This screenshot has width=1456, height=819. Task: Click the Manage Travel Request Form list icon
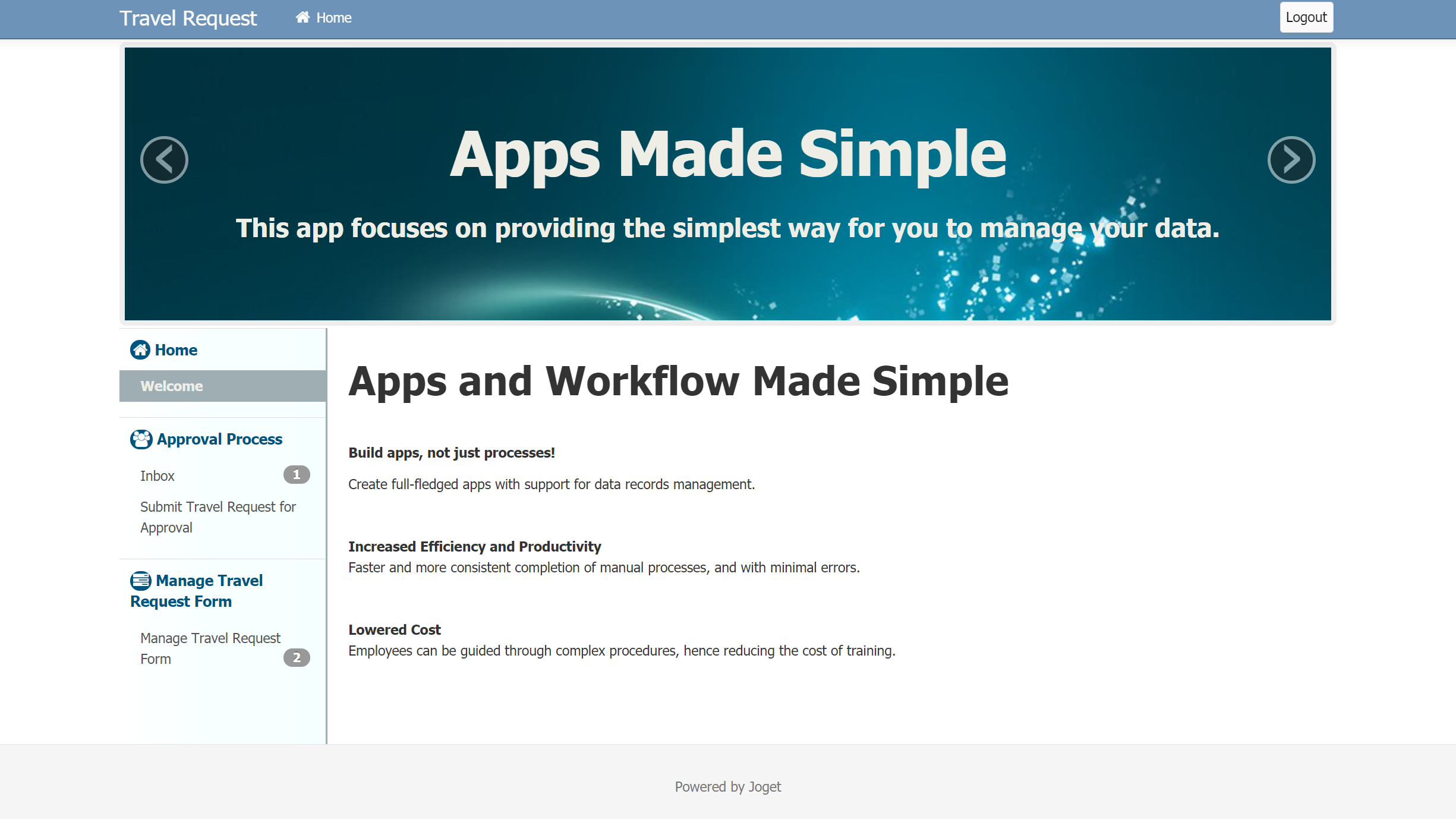(x=141, y=581)
